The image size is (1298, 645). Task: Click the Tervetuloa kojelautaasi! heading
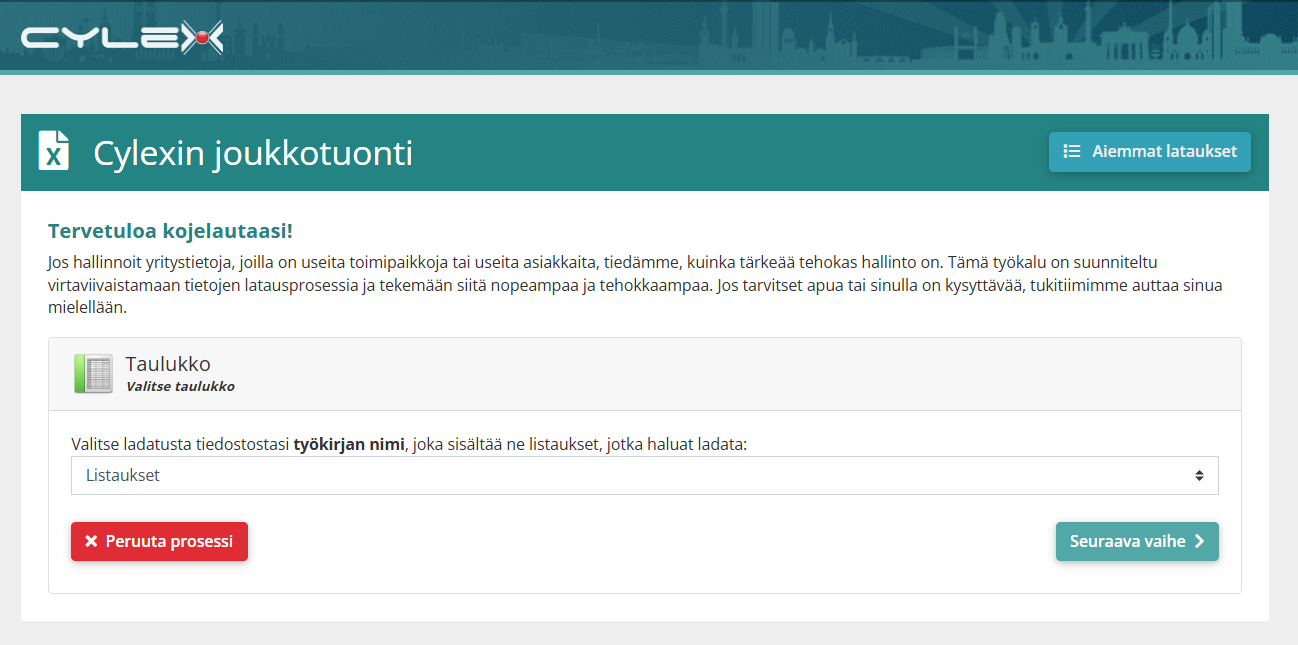click(x=170, y=231)
